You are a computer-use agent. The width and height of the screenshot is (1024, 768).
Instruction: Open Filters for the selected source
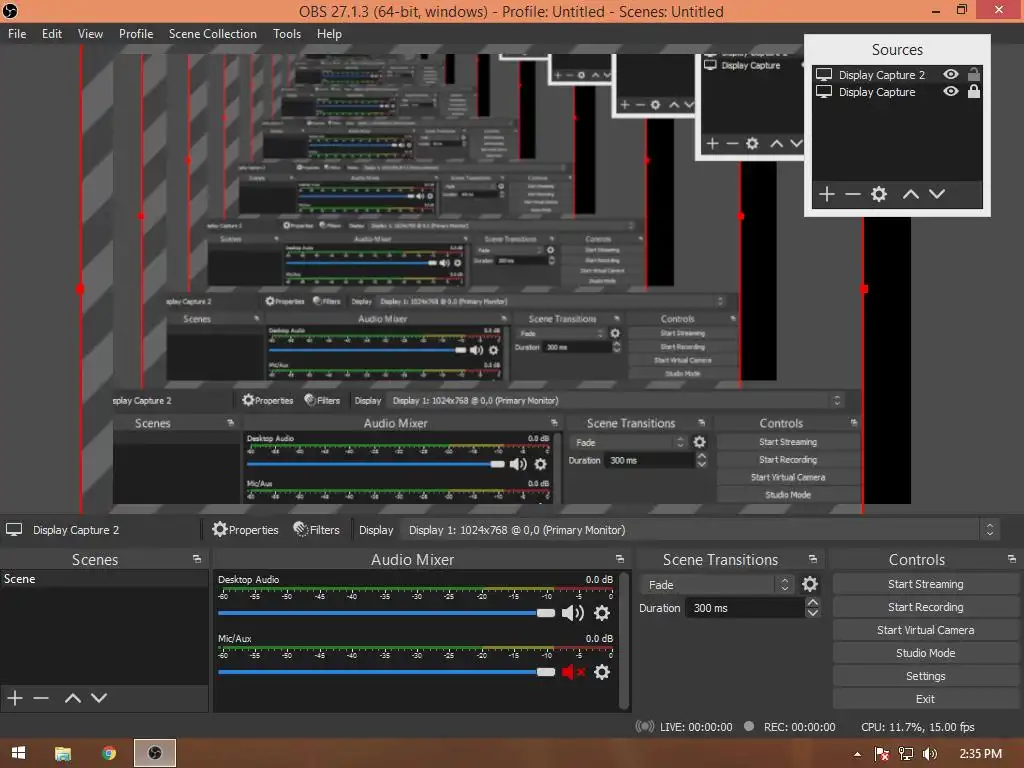pos(317,530)
